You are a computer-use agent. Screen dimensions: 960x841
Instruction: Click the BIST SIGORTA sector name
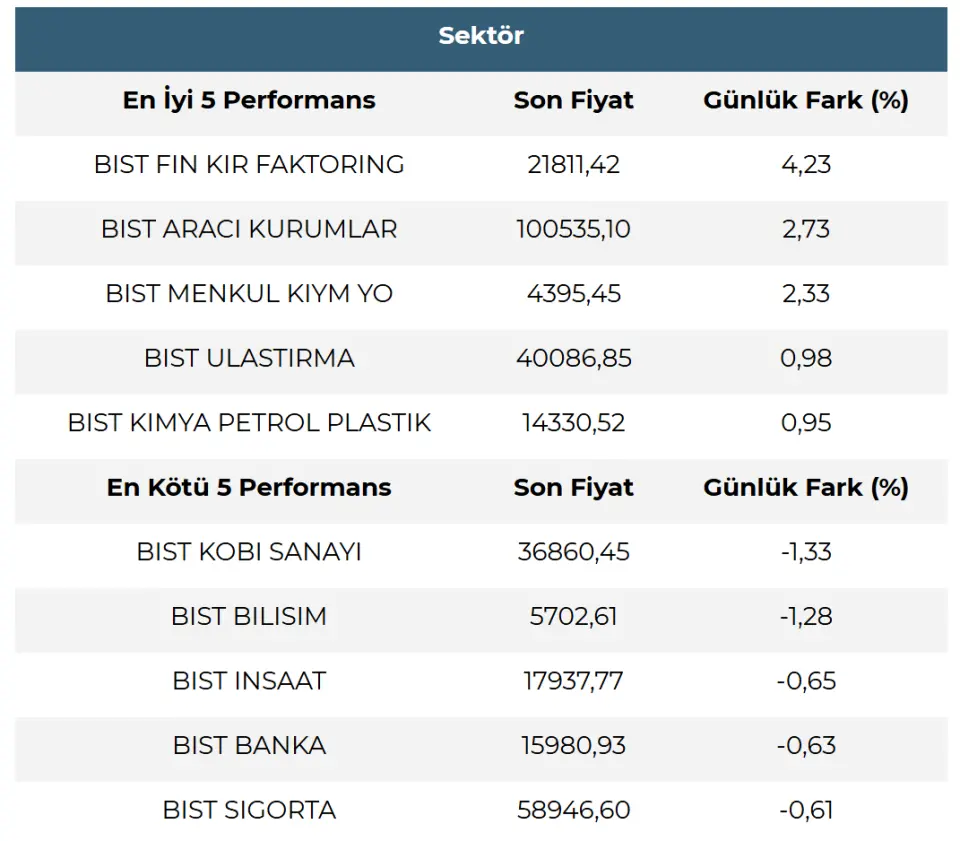(x=249, y=810)
